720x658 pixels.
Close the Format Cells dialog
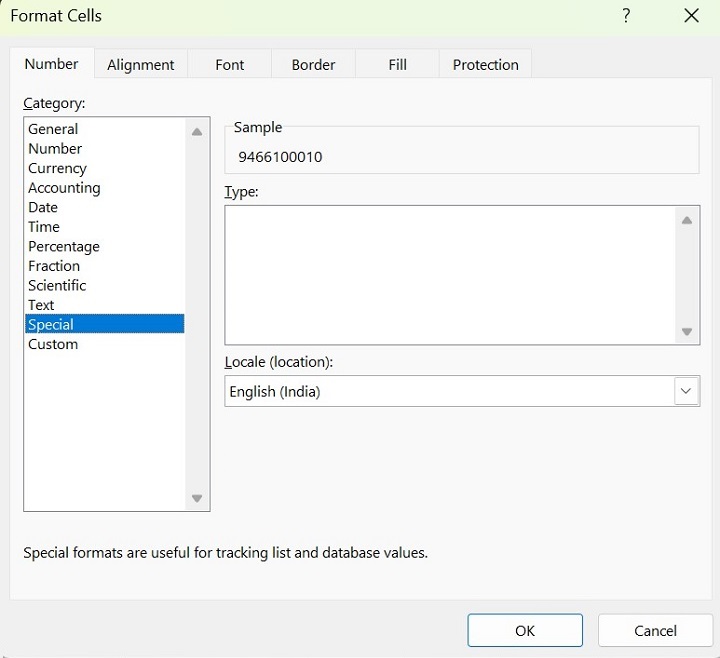point(691,16)
